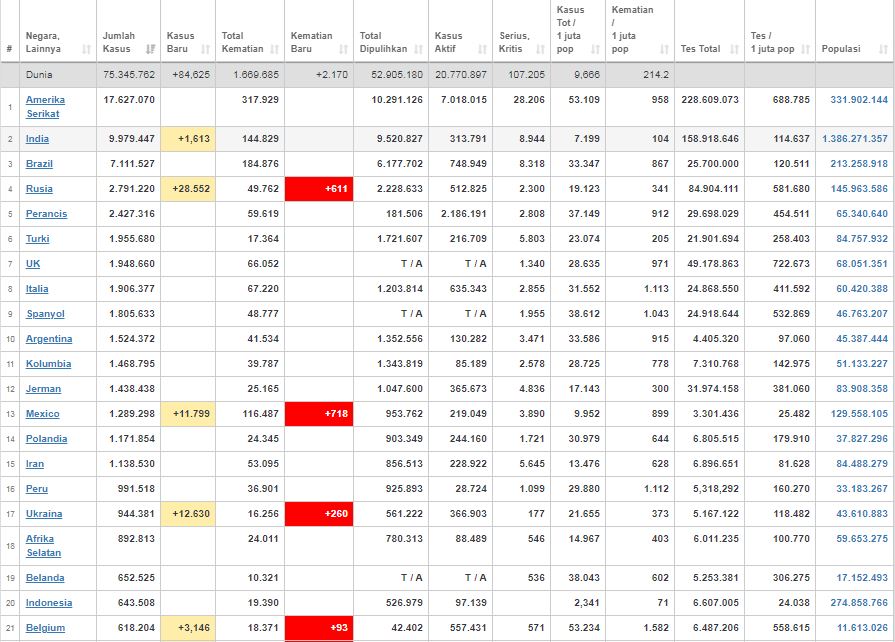The image size is (895, 642).
Task: Open the Rusia country link
Action: pos(39,189)
